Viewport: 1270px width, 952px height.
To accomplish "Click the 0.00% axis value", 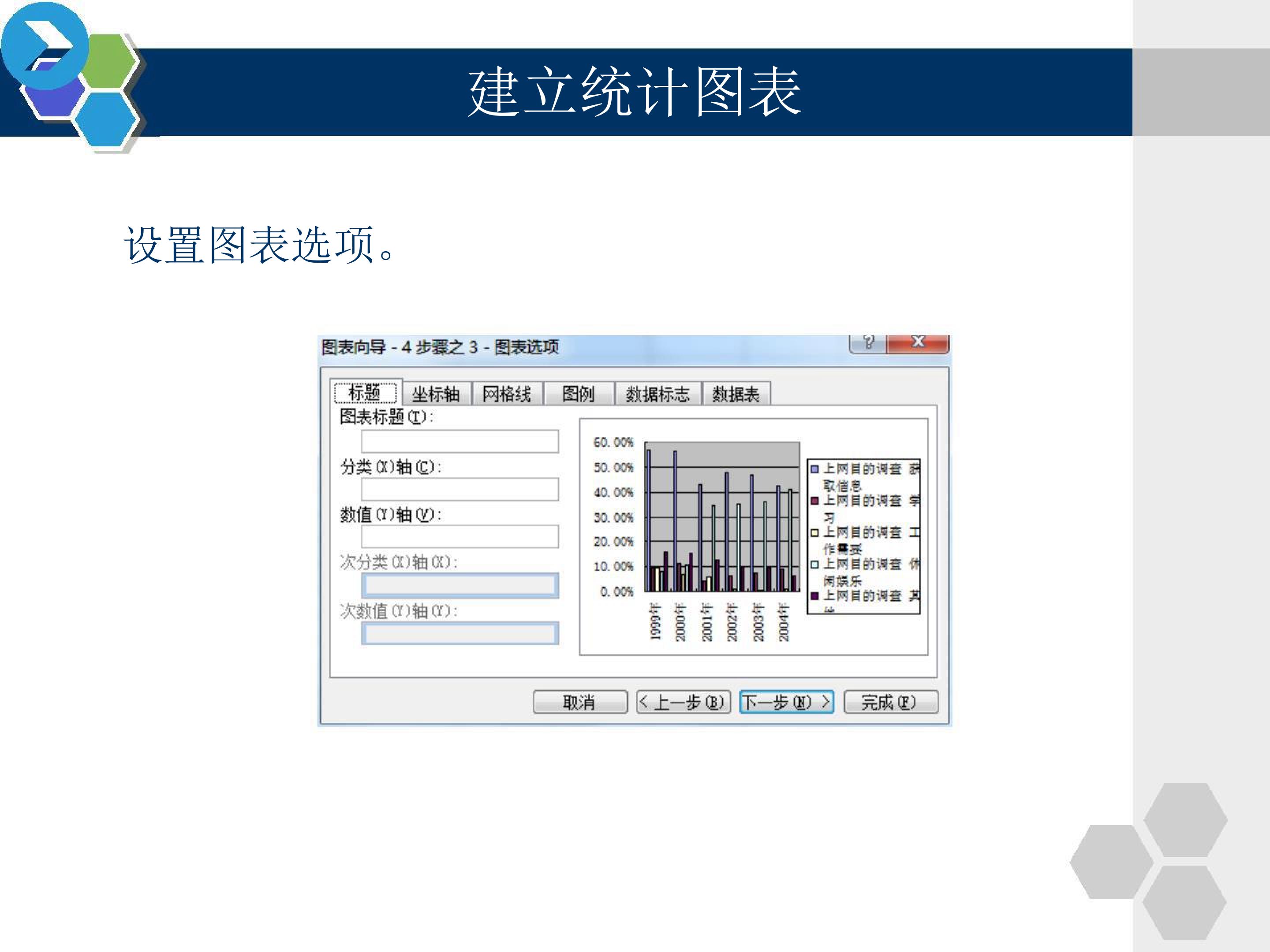I will pyautogui.click(x=616, y=591).
